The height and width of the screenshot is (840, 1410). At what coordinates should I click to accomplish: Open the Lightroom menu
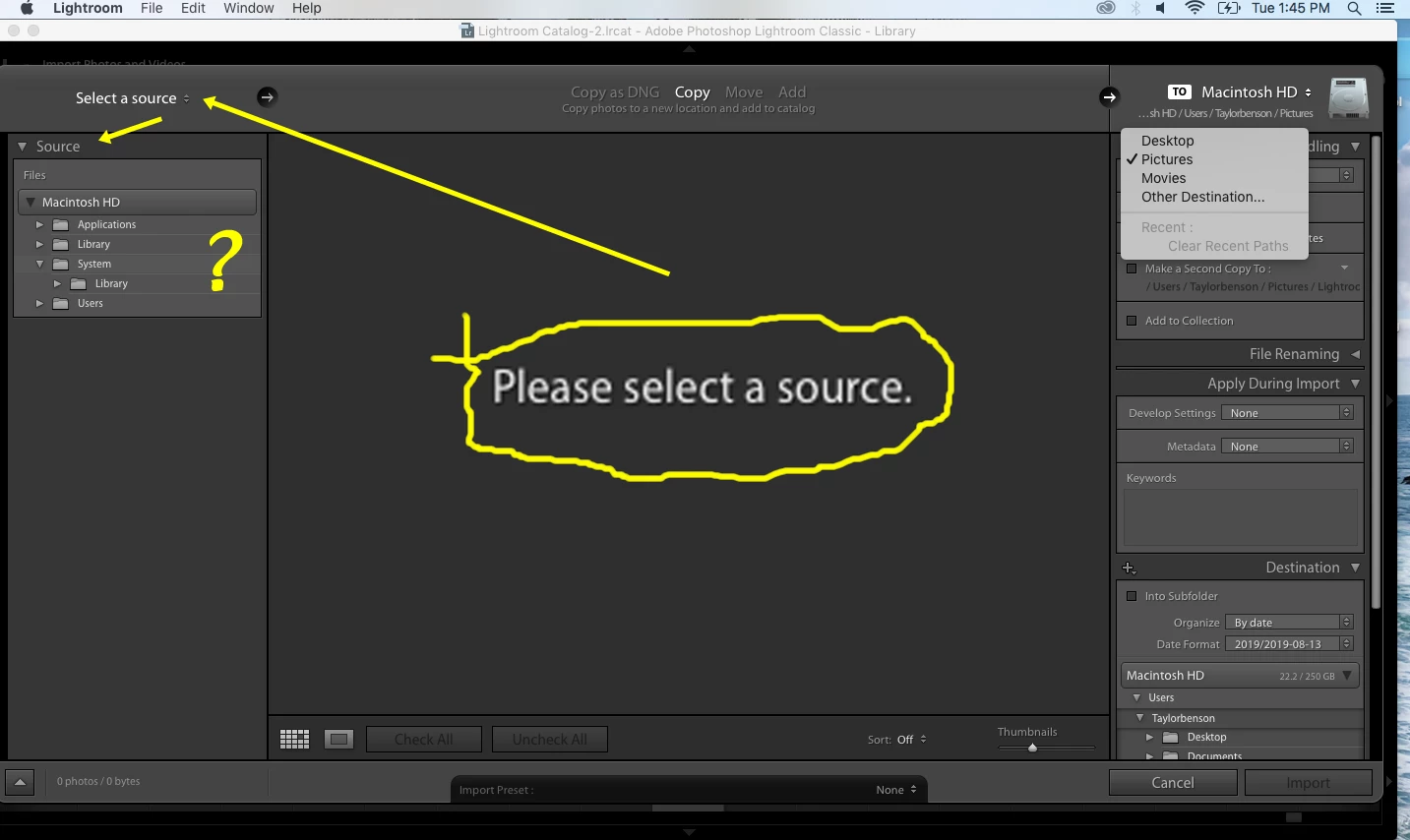pyautogui.click(x=88, y=8)
